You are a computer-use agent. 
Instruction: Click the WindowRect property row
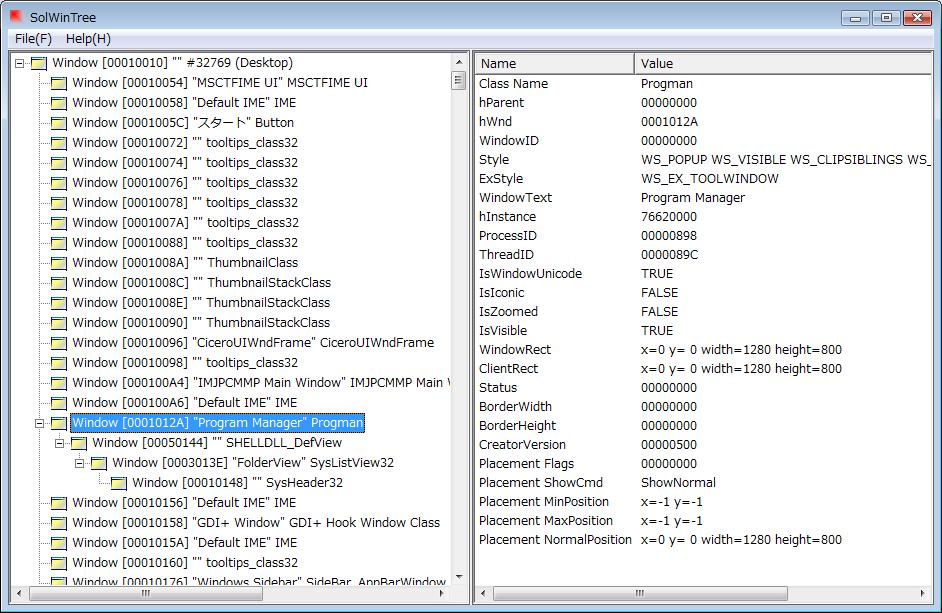pyautogui.click(x=703, y=350)
